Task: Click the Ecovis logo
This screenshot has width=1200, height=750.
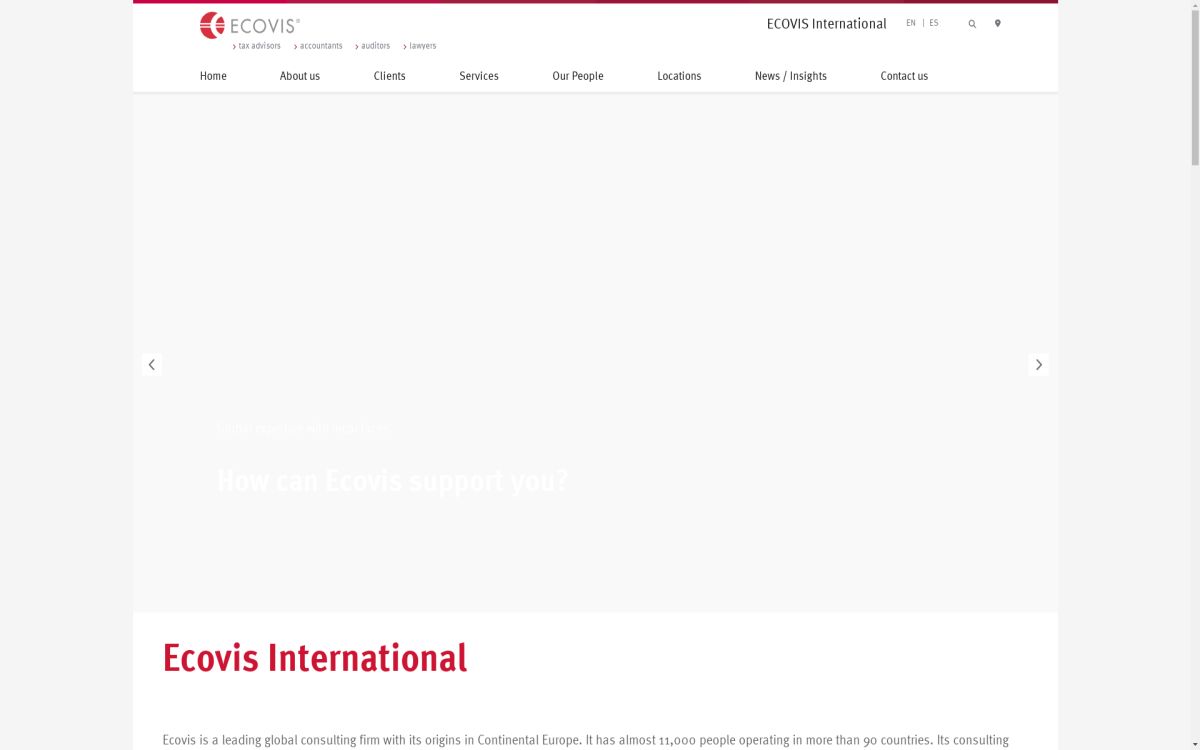Action: [249, 26]
